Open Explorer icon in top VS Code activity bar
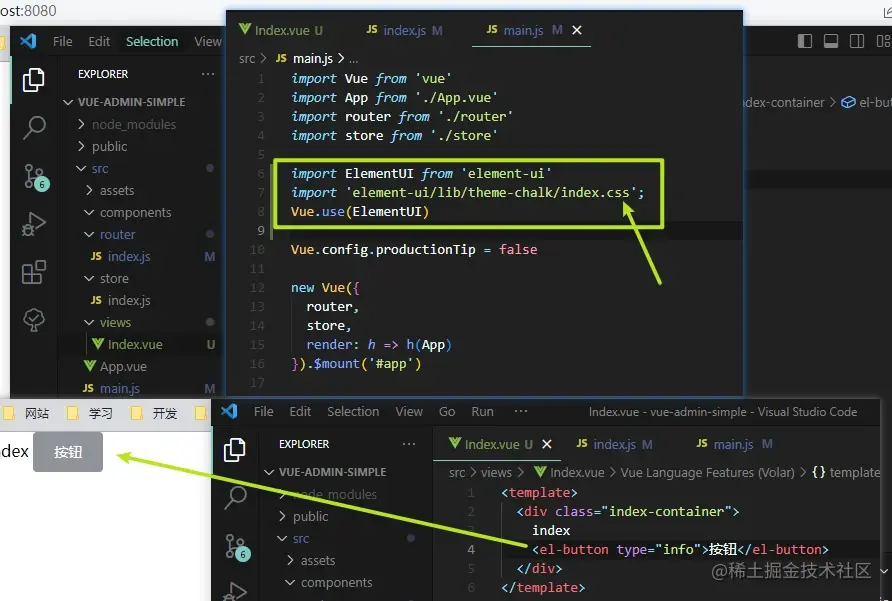The width and height of the screenshot is (892, 601). 34,80
